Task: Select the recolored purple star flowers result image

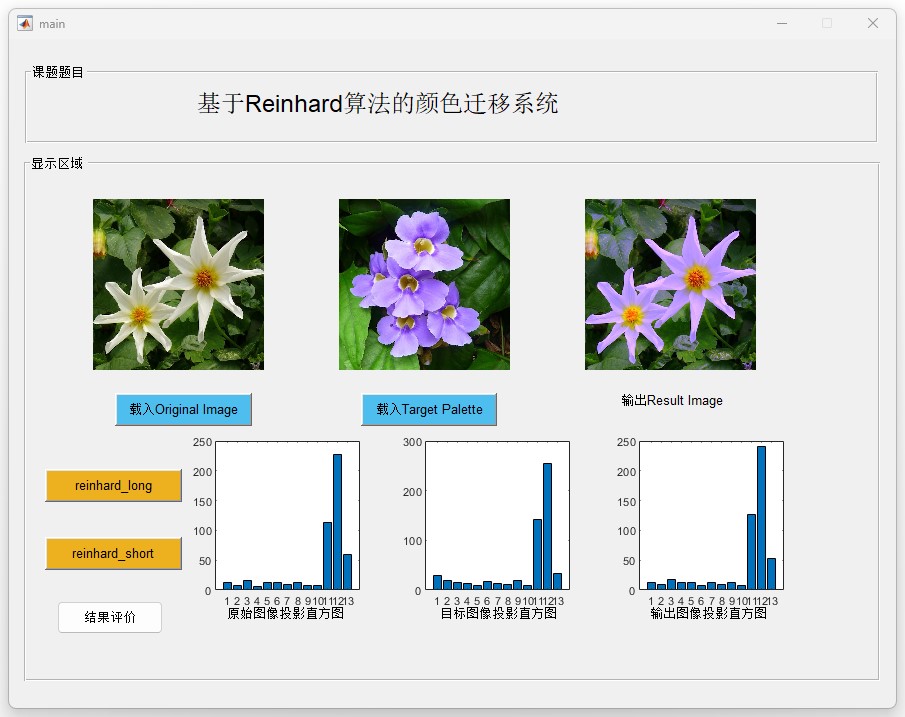Action: [x=670, y=285]
